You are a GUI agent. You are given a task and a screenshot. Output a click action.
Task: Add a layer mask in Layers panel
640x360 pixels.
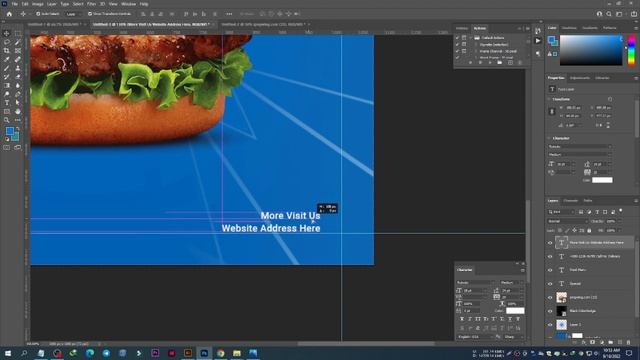tap(592, 342)
